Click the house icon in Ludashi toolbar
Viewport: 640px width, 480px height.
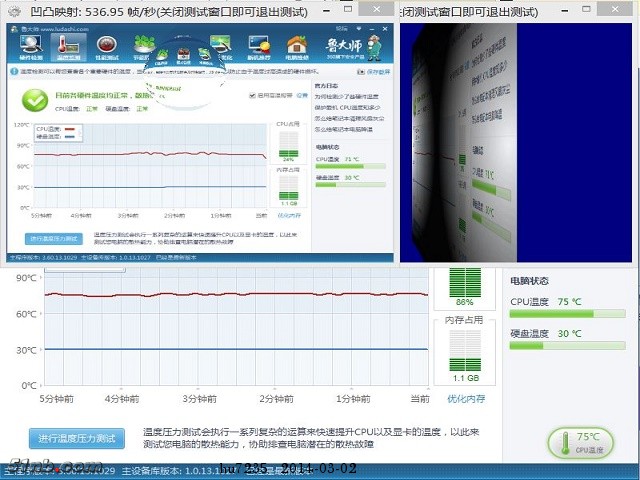coord(297,47)
